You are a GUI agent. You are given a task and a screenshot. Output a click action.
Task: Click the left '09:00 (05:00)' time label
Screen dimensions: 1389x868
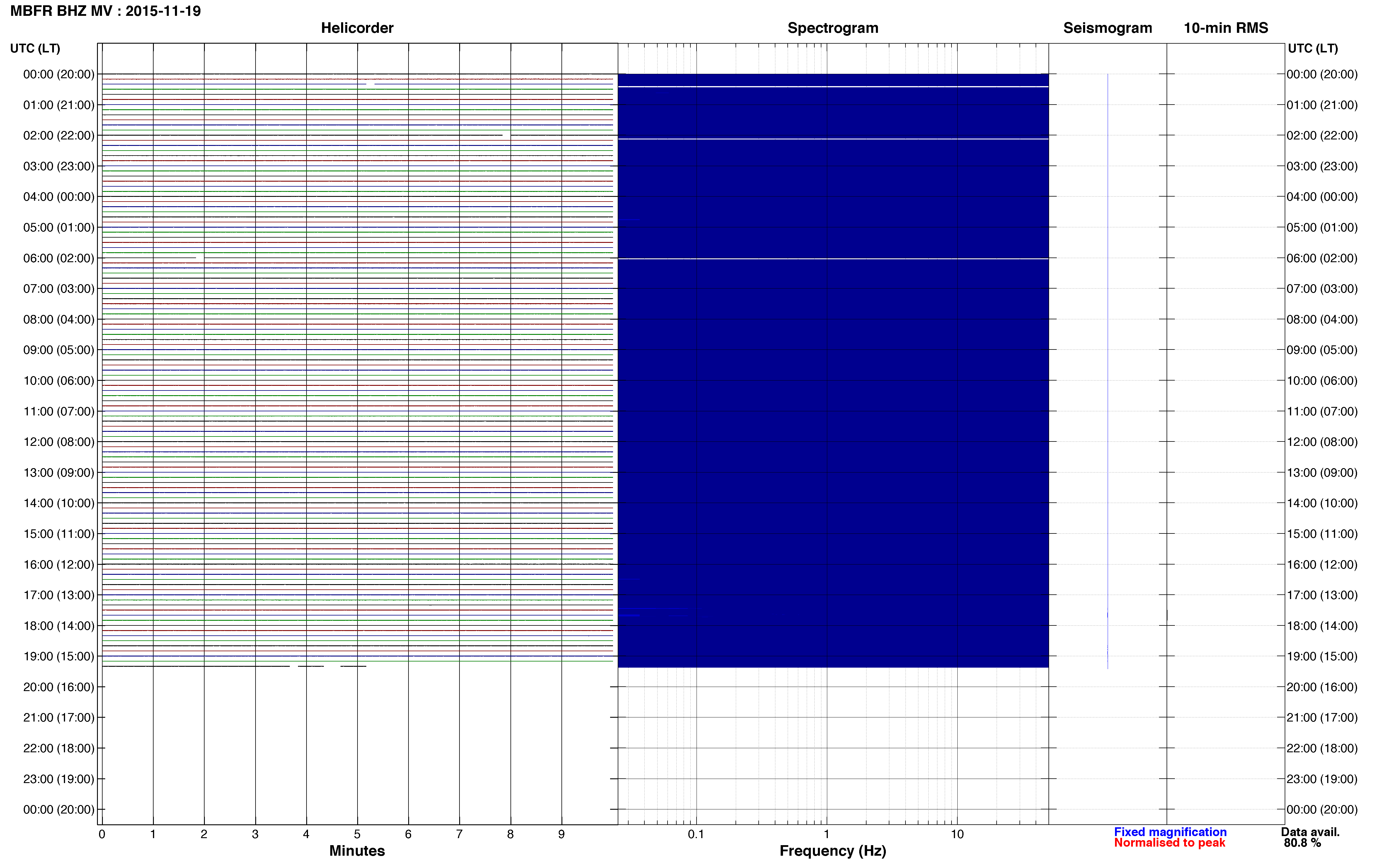click(x=59, y=350)
